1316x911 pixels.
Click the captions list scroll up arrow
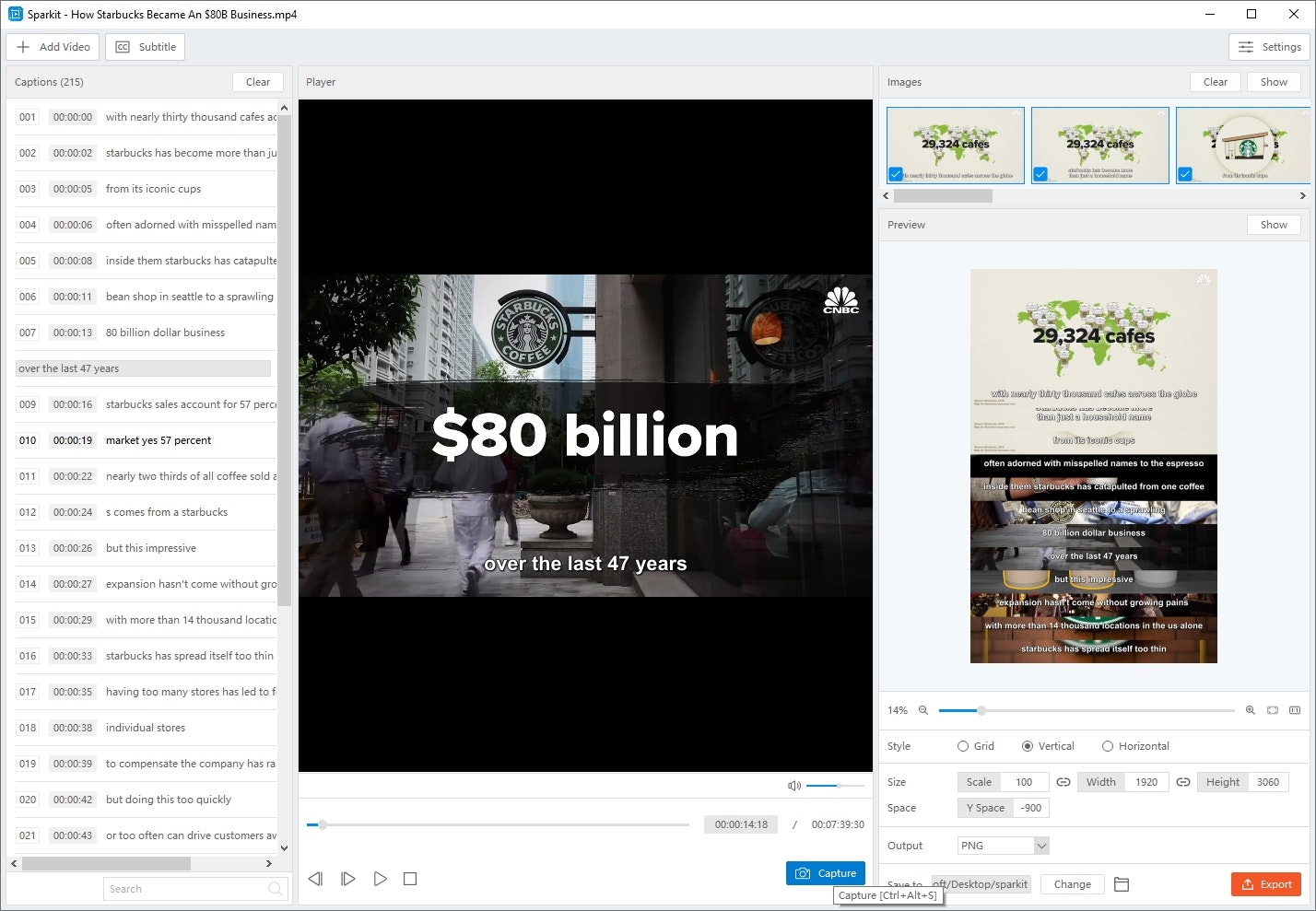284,108
